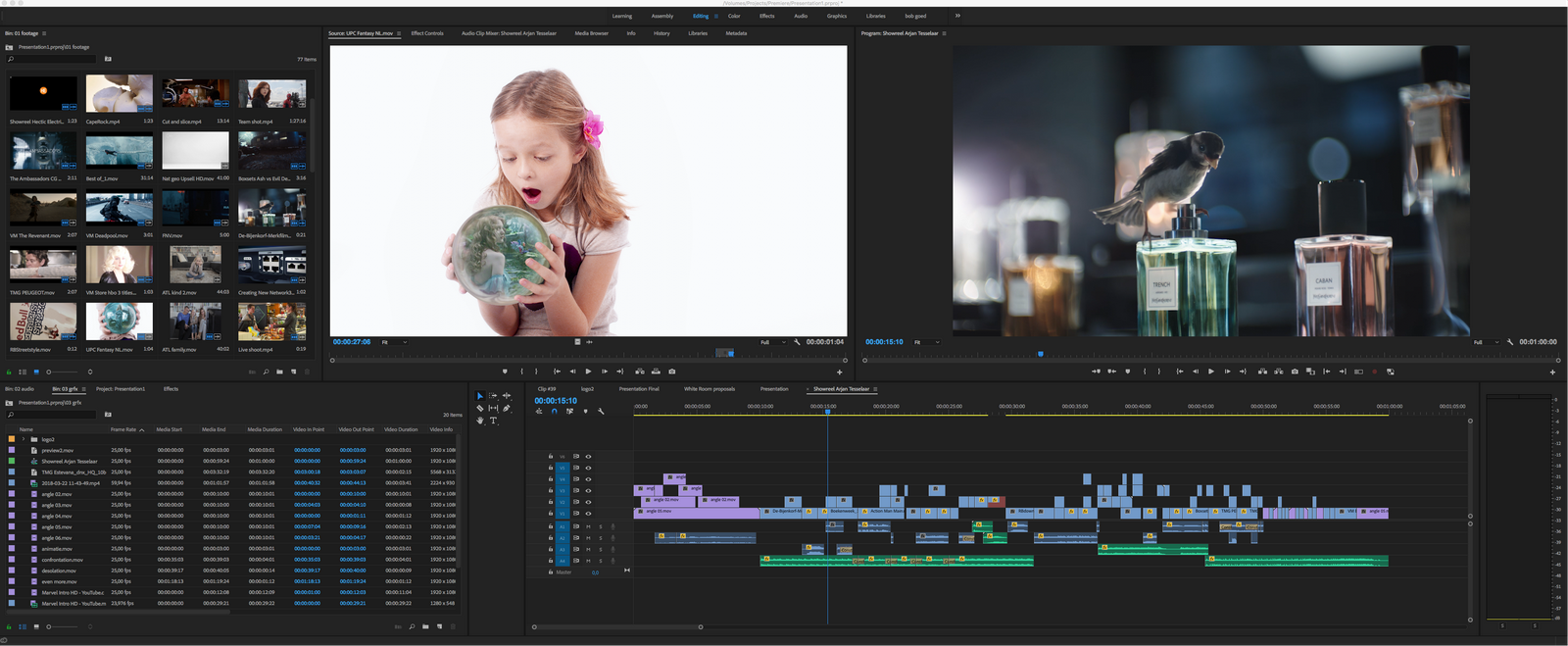Open timeline display settings wrench
This screenshot has height=646, width=1568.
[601, 412]
